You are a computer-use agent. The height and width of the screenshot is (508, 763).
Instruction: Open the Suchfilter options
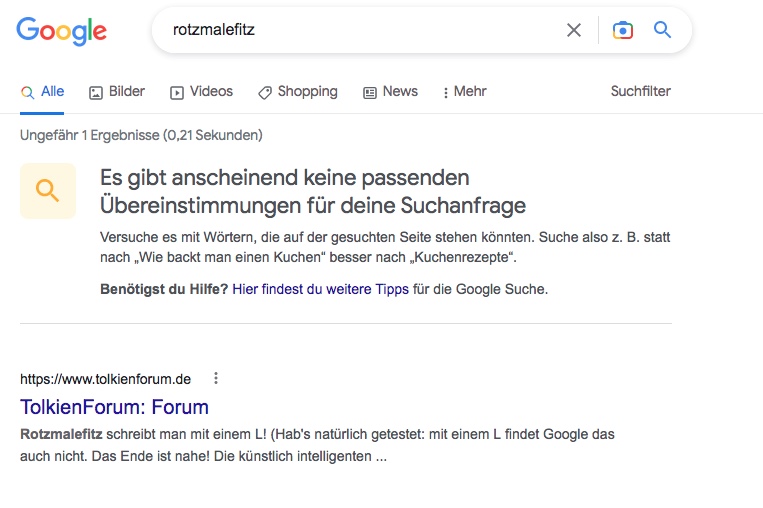point(640,91)
